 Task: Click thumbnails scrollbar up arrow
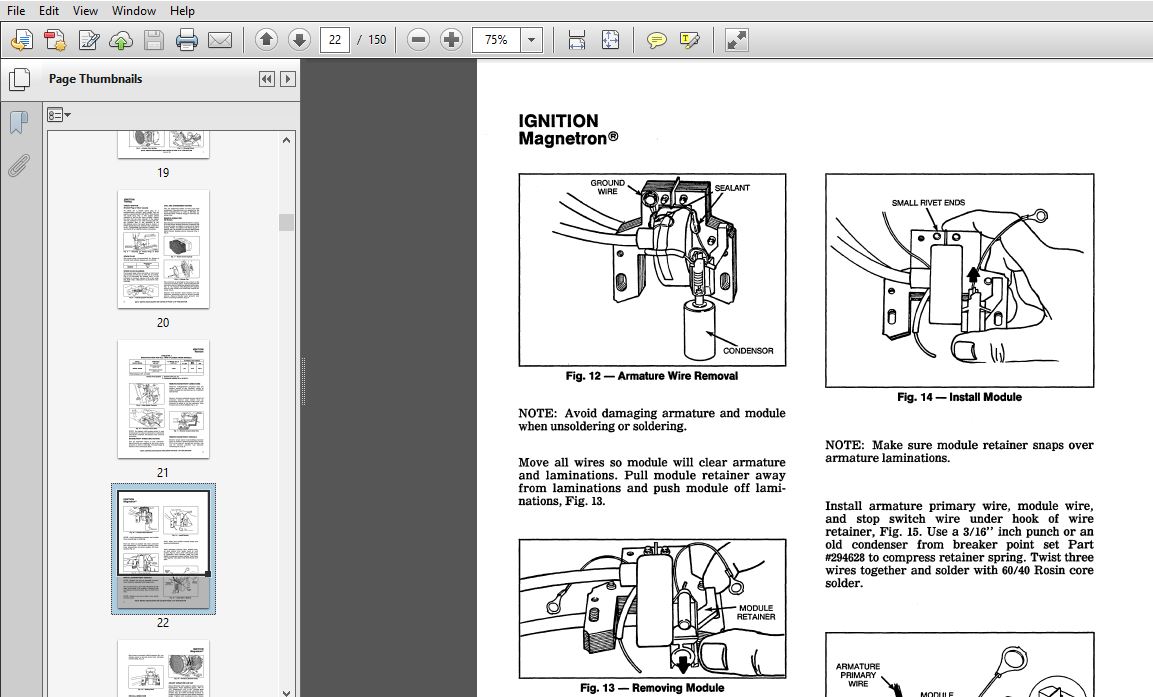click(287, 140)
